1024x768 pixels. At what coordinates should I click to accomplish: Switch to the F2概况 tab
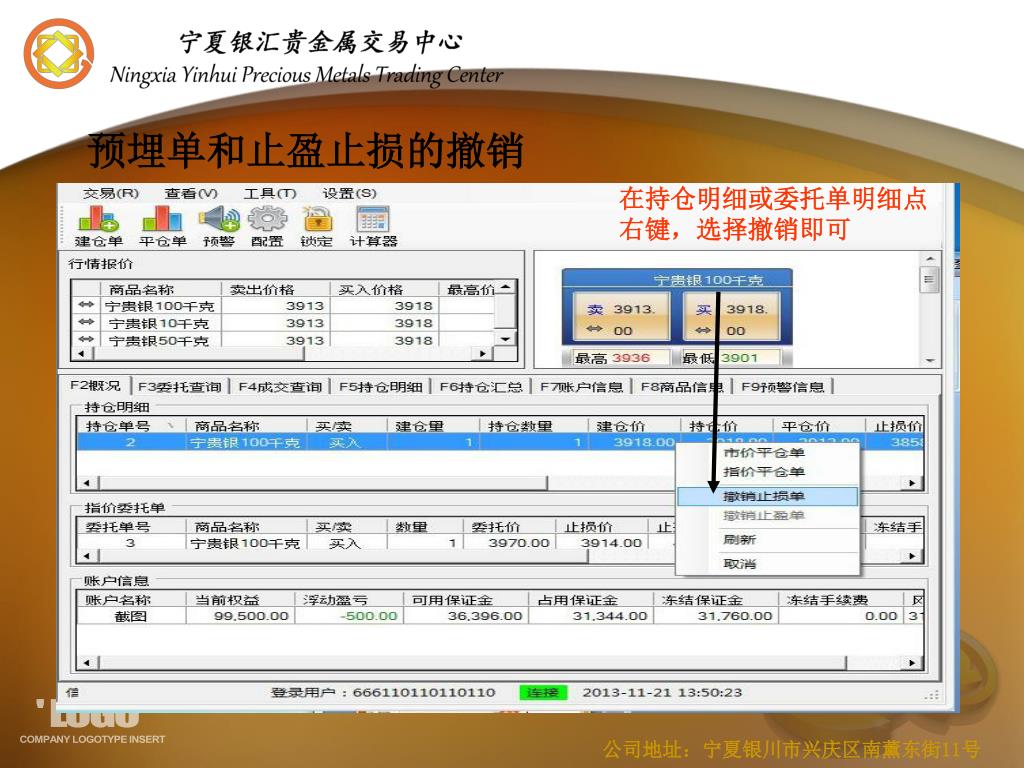95,386
